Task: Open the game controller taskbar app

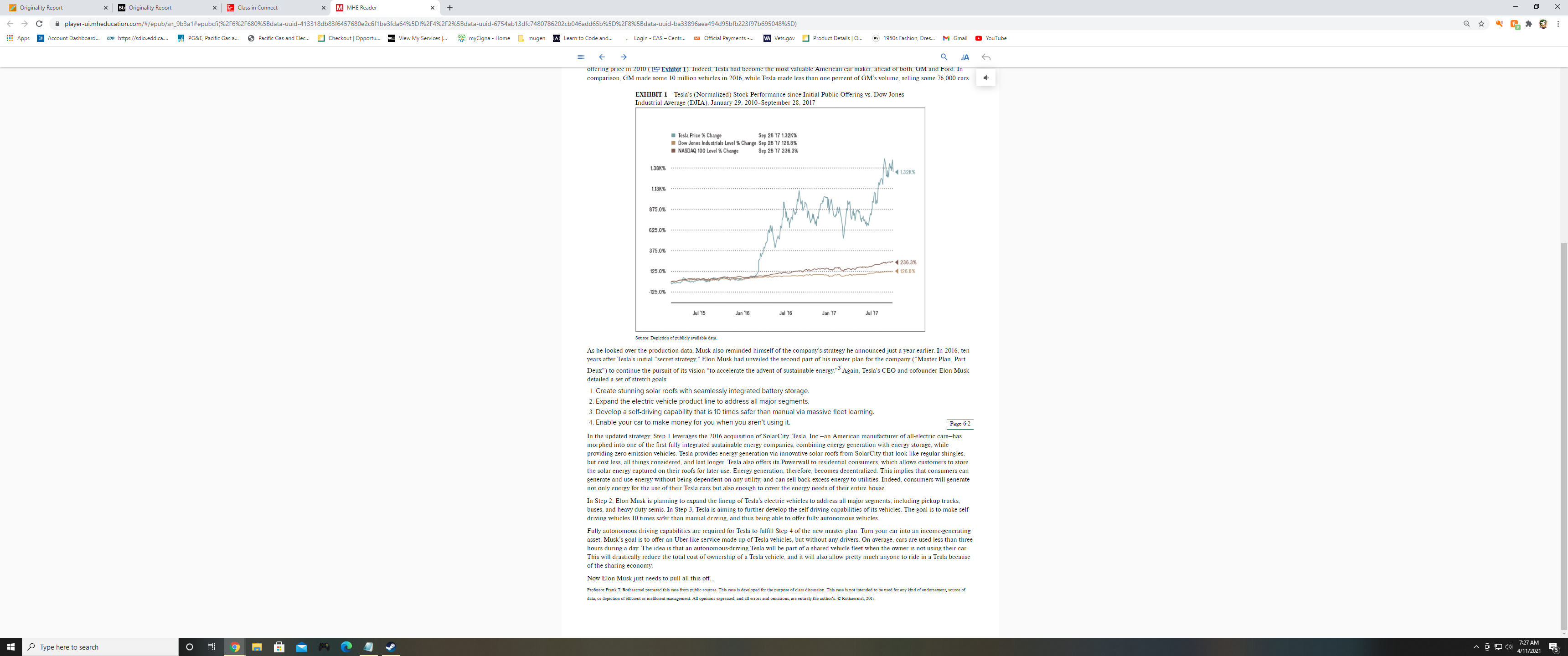Action: tap(324, 647)
